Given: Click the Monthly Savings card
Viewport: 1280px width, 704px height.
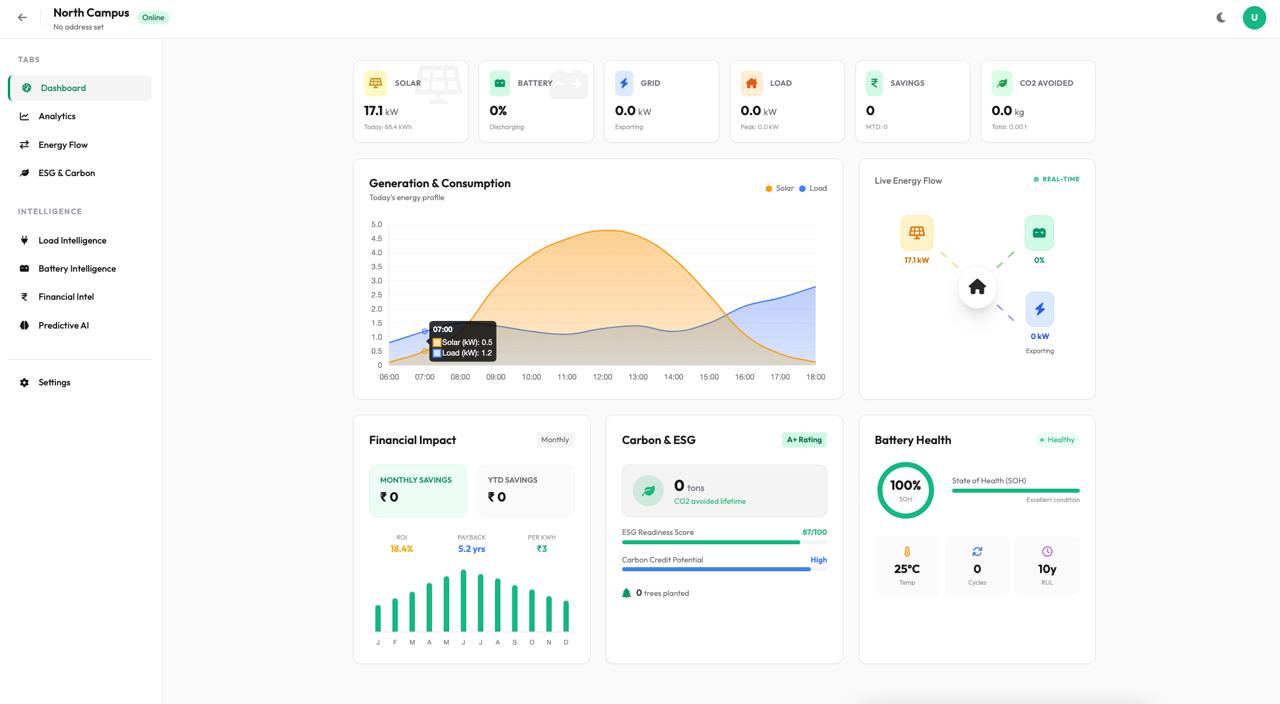Looking at the screenshot, I should [418, 490].
